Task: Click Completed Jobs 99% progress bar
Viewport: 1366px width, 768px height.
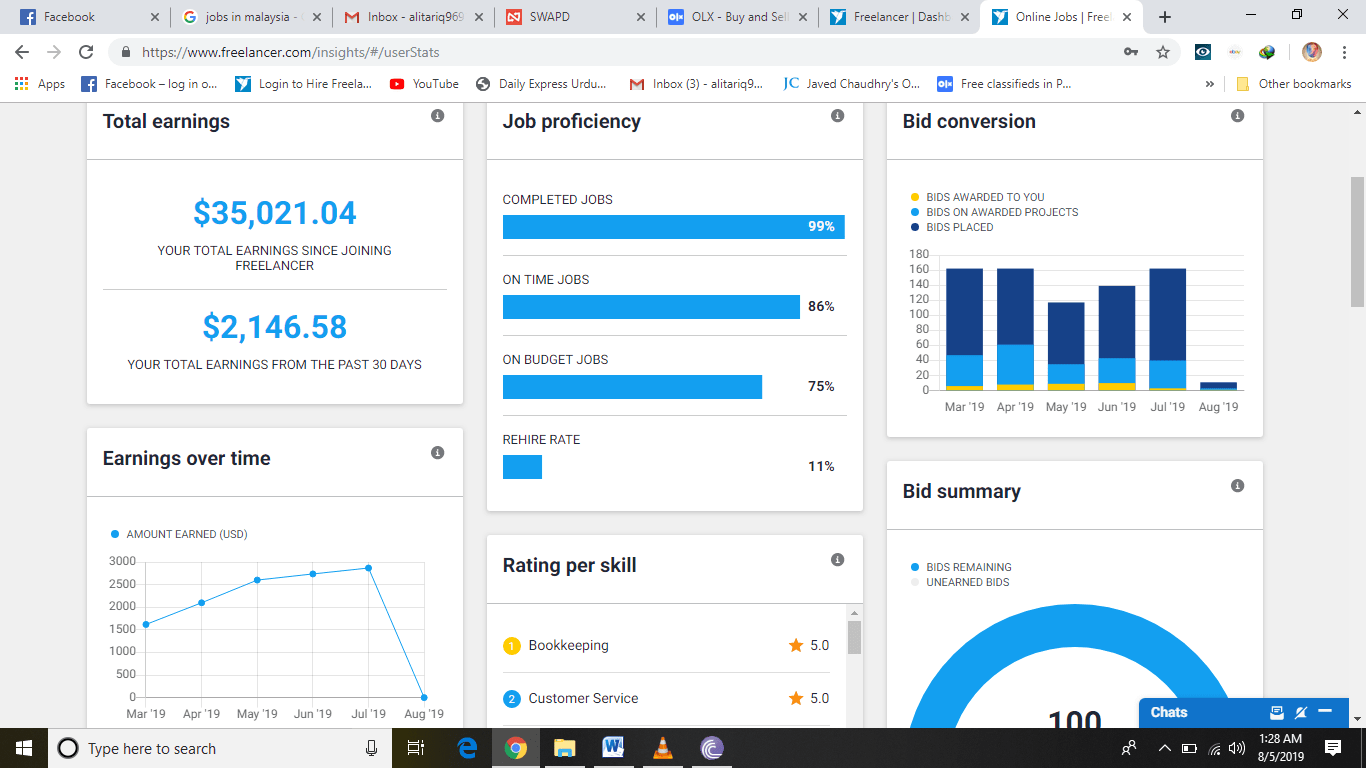Action: [674, 227]
